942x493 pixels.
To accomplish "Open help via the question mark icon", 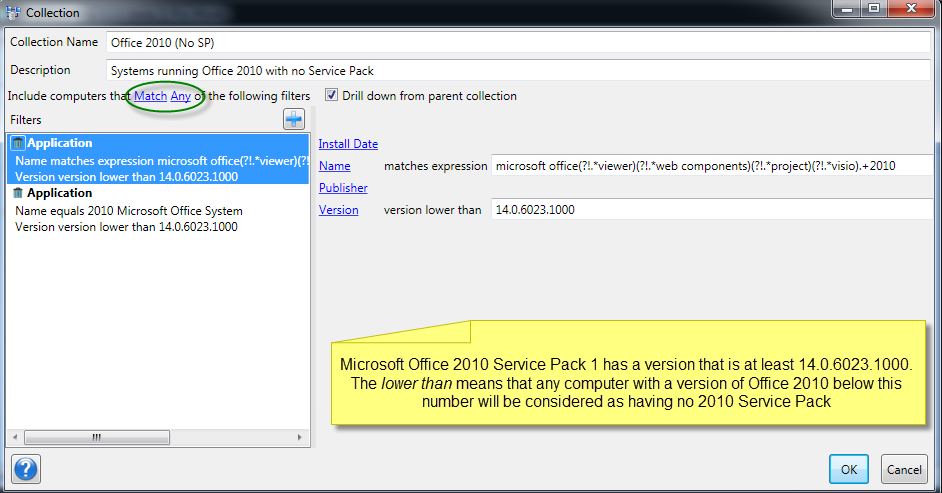I will point(26,469).
